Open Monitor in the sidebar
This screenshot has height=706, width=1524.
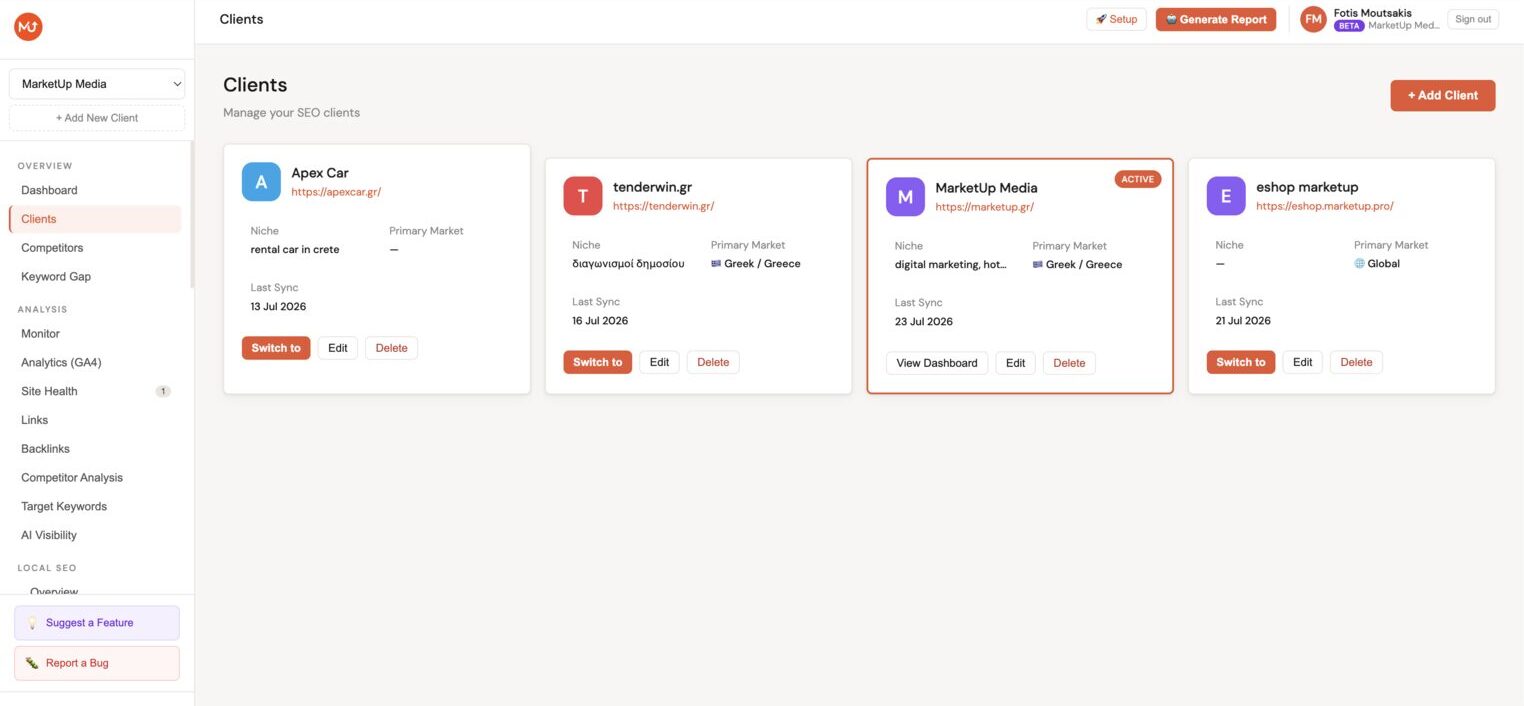pos(95,334)
